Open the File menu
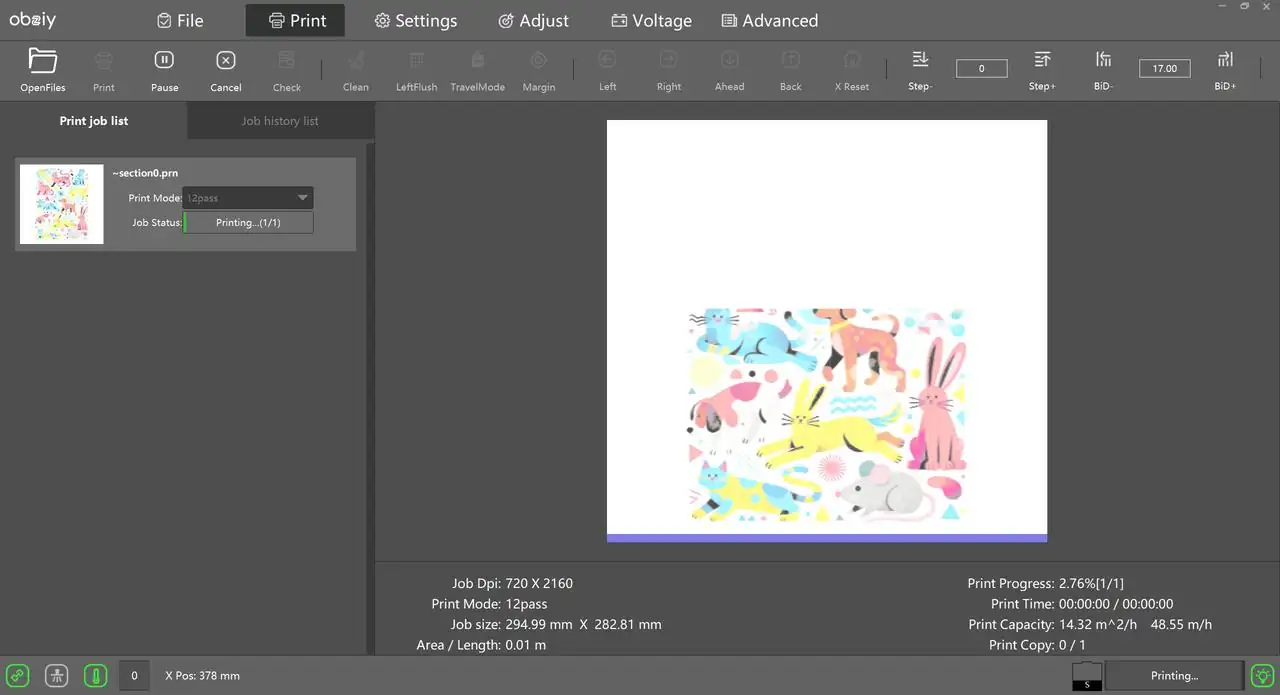Image resolution: width=1280 pixels, height=695 pixels. pos(180,20)
